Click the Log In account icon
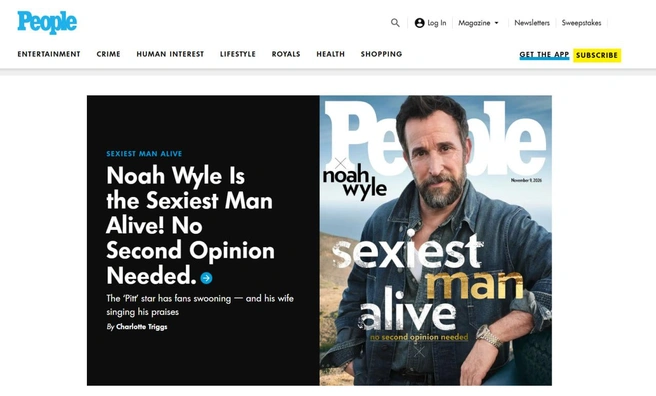656x396 pixels. [419, 23]
